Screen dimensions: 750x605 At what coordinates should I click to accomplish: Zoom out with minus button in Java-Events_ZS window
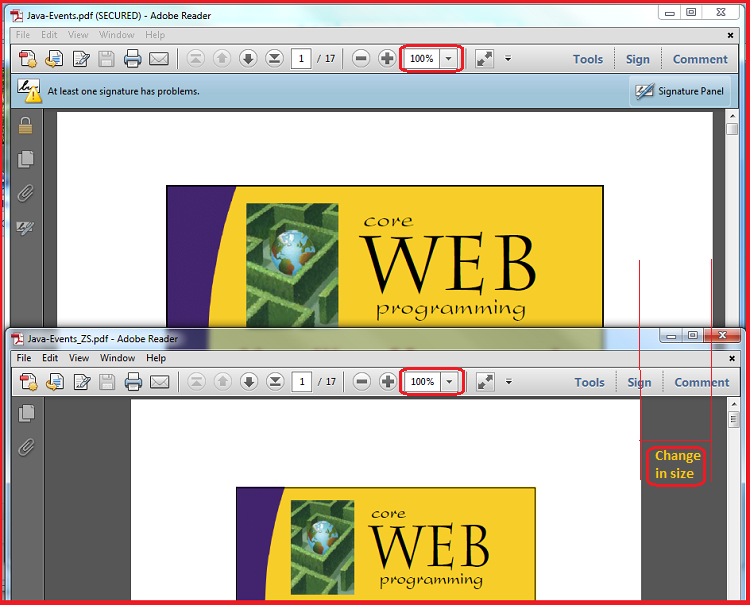362,382
